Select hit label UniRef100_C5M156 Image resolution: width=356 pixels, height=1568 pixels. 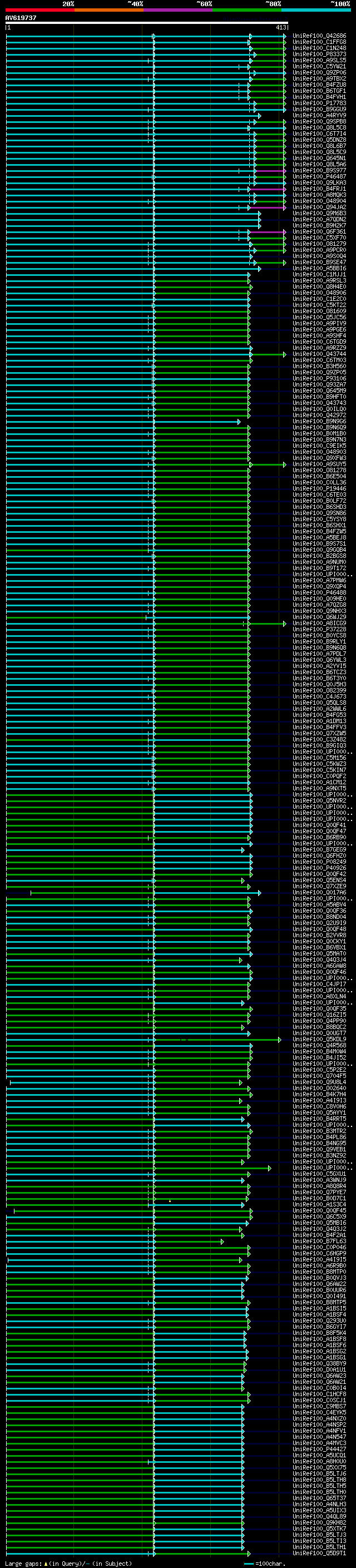319,758
